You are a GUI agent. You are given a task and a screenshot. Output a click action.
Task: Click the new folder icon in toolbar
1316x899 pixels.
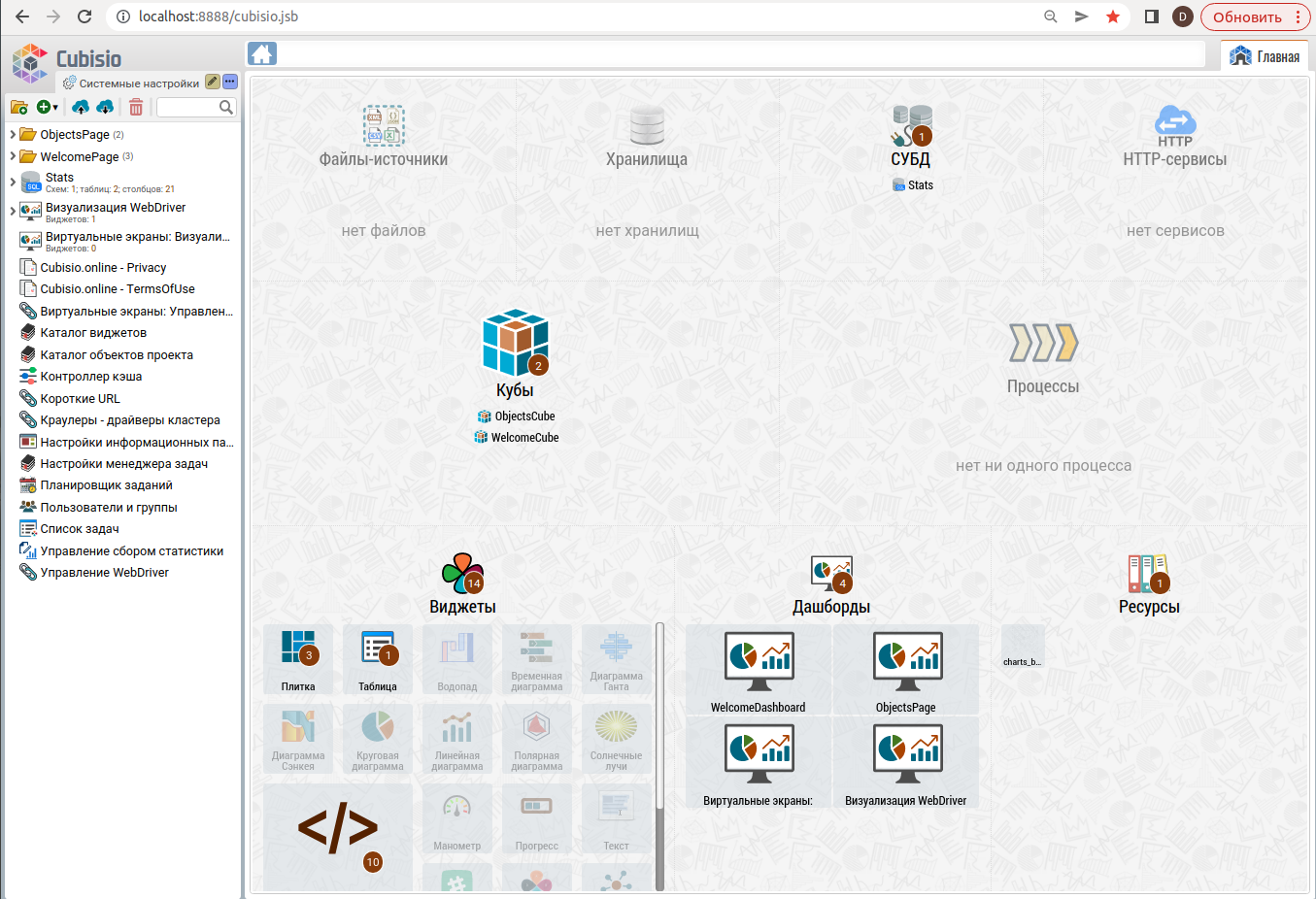click(18, 107)
